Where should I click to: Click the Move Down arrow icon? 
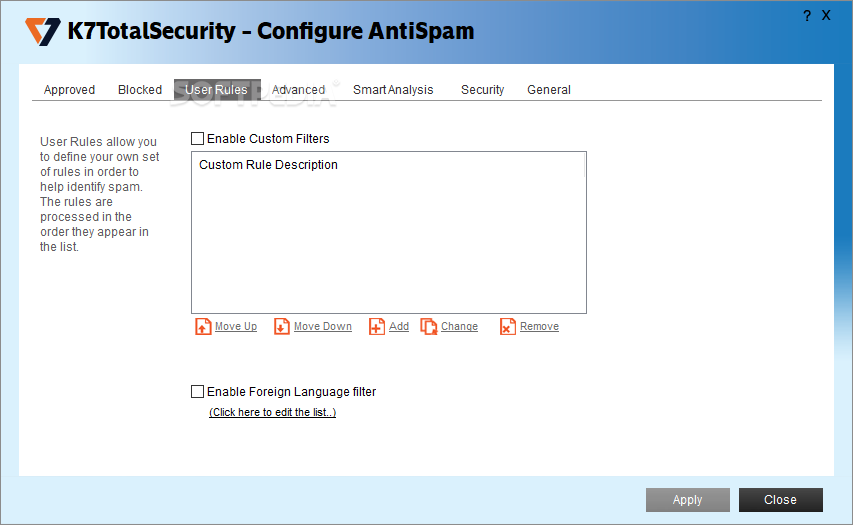click(x=282, y=326)
